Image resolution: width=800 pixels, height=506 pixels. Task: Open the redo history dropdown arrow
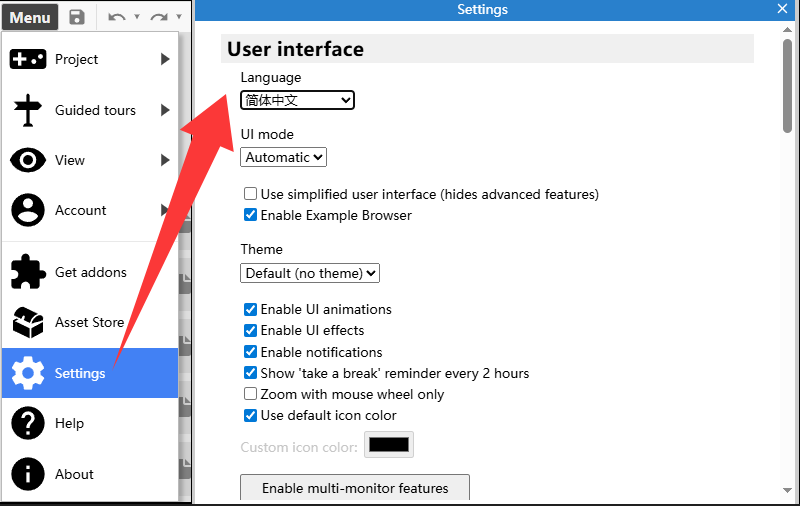point(179,17)
